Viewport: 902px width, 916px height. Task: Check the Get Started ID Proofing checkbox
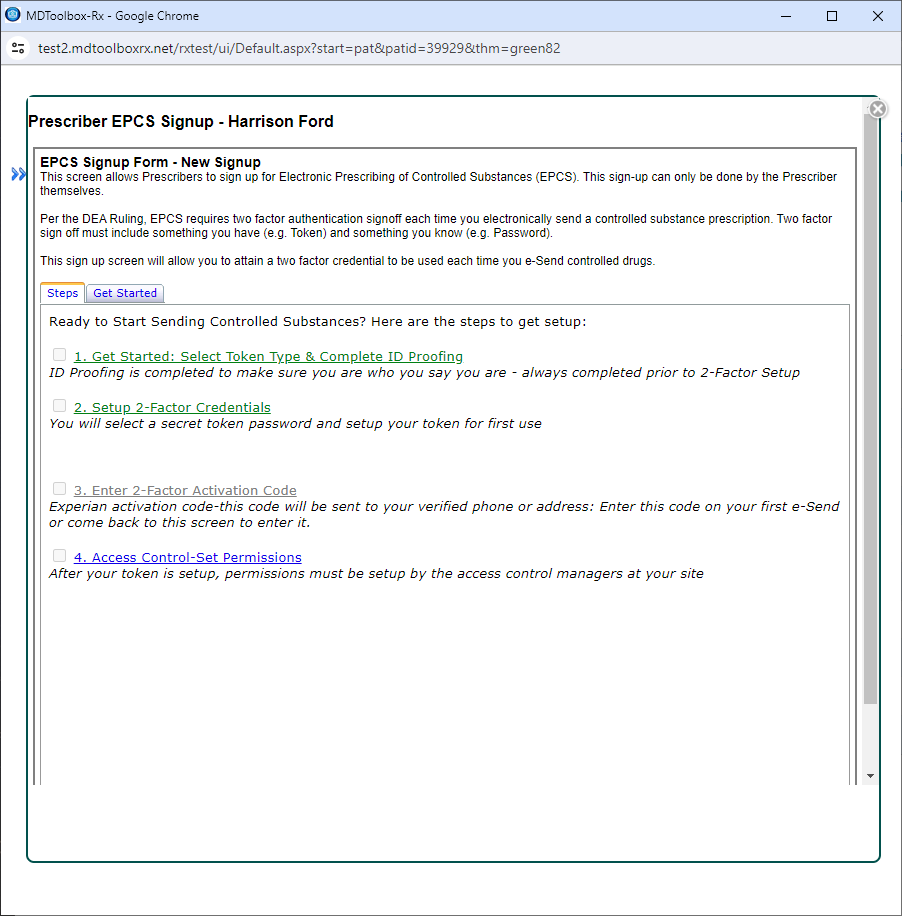click(60, 355)
